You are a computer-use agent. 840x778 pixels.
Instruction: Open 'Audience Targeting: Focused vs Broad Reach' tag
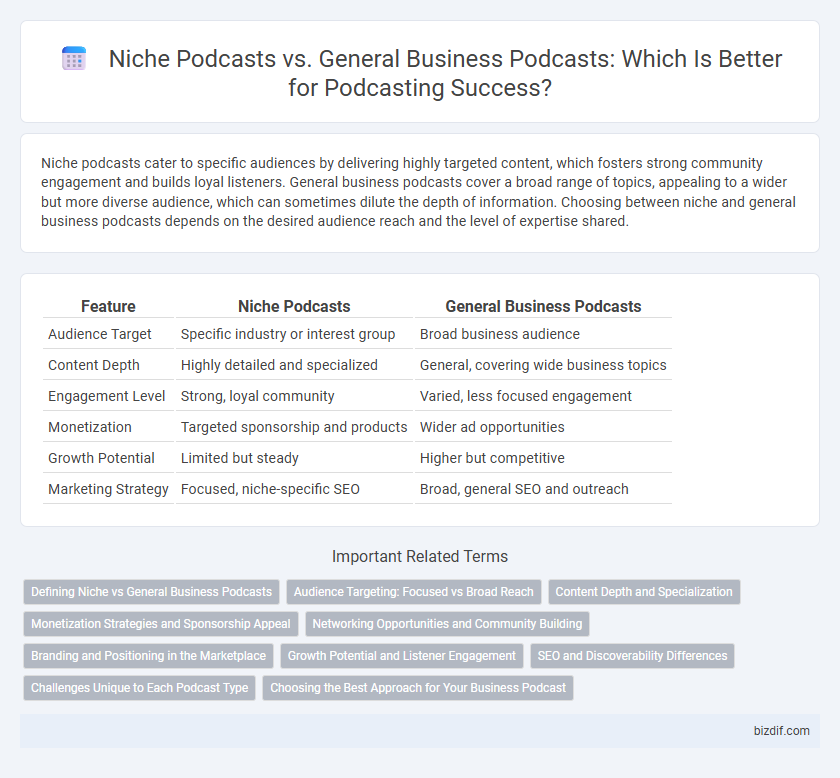[x=414, y=592]
